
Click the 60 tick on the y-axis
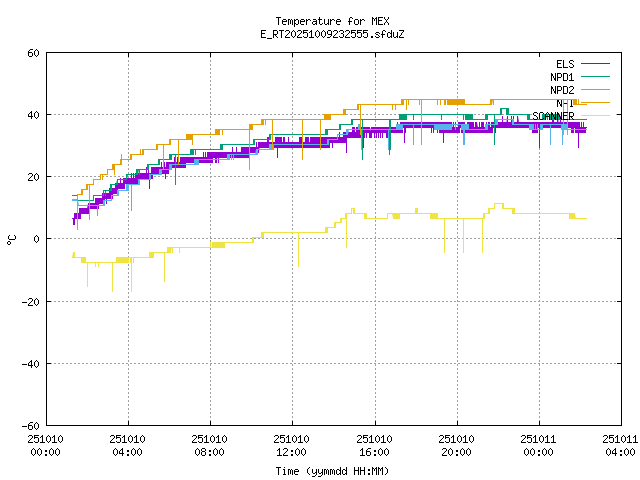pyautogui.click(x=34, y=53)
